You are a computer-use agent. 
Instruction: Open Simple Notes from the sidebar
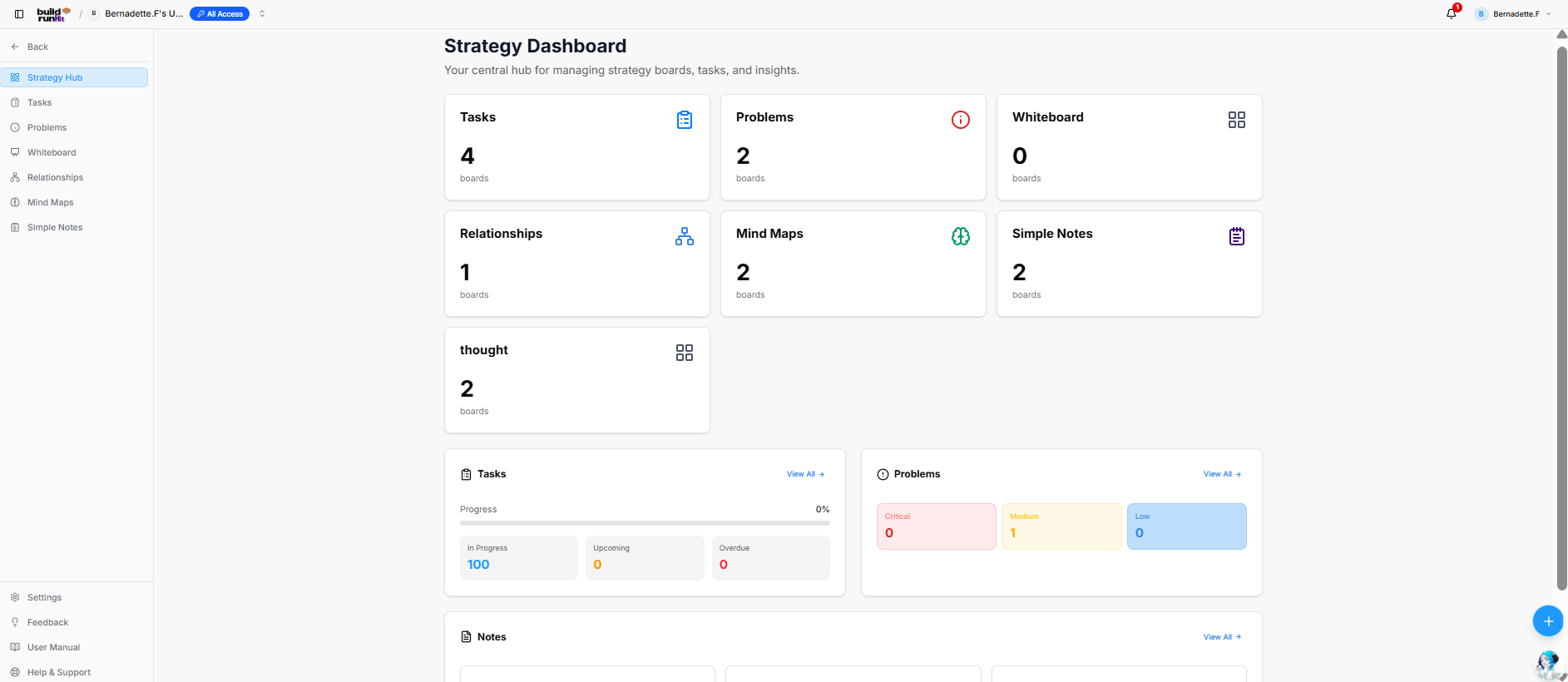click(74, 227)
